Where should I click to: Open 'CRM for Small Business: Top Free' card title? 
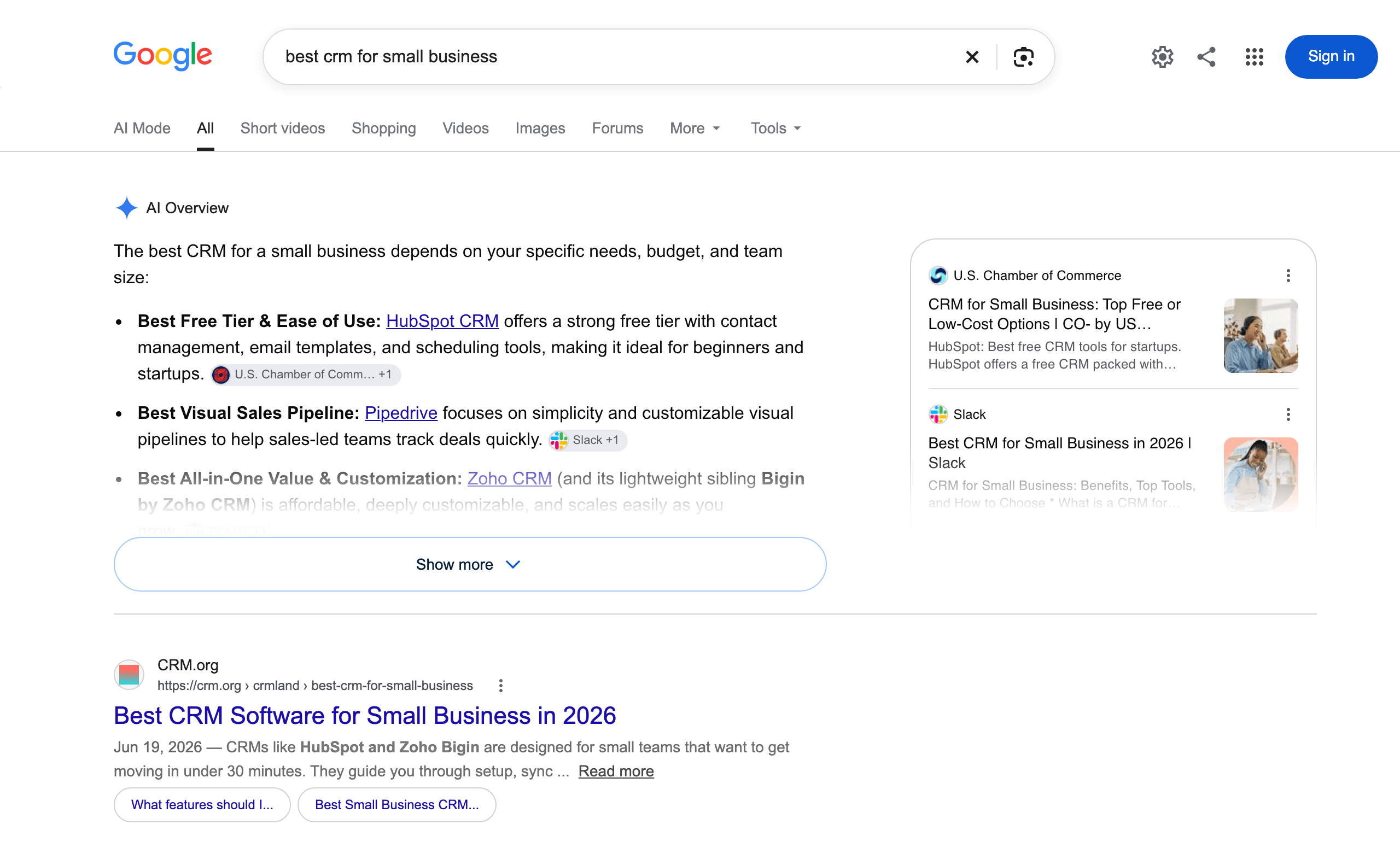1054,314
